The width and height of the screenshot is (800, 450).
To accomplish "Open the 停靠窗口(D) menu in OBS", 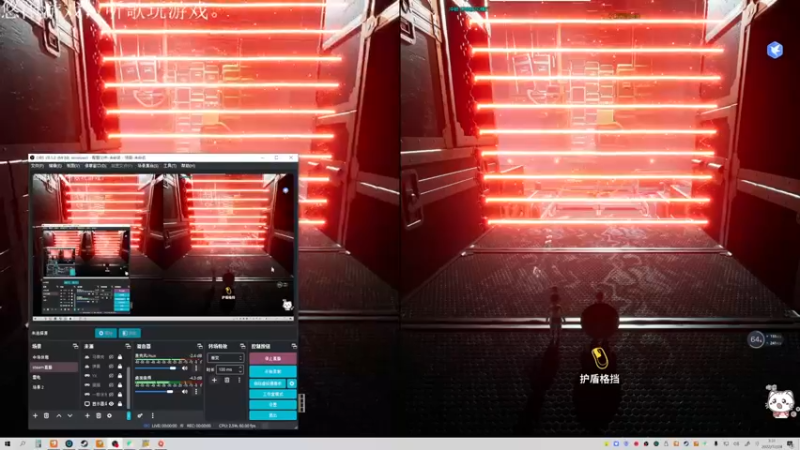I will coord(95,166).
